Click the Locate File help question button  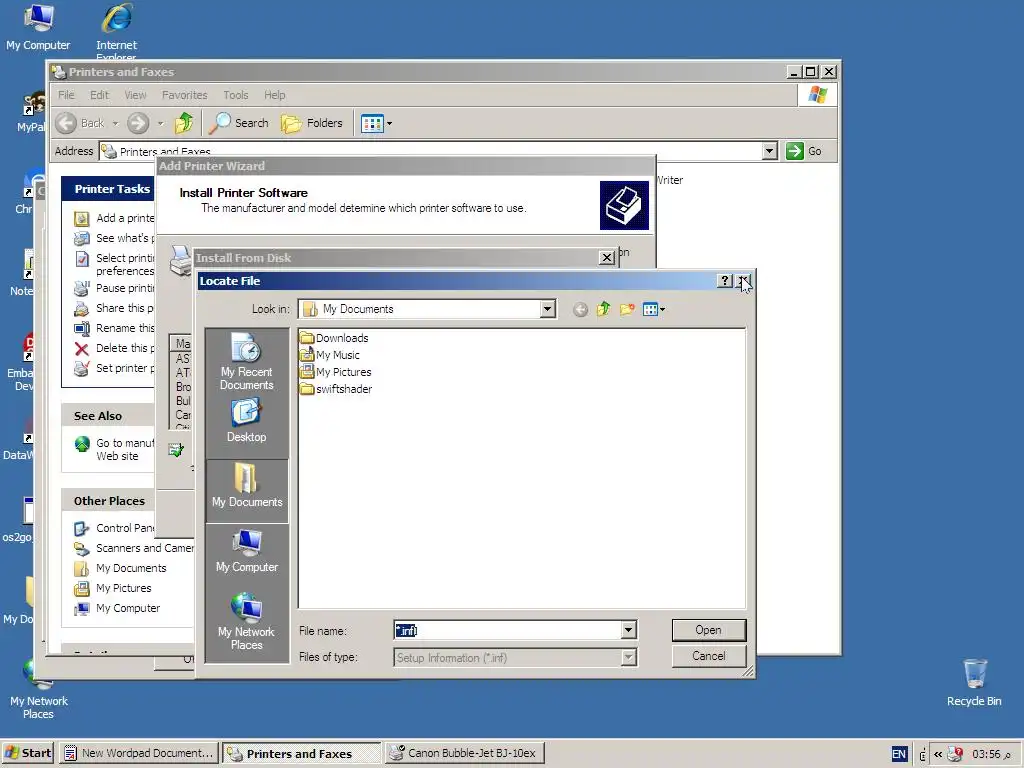[725, 281]
